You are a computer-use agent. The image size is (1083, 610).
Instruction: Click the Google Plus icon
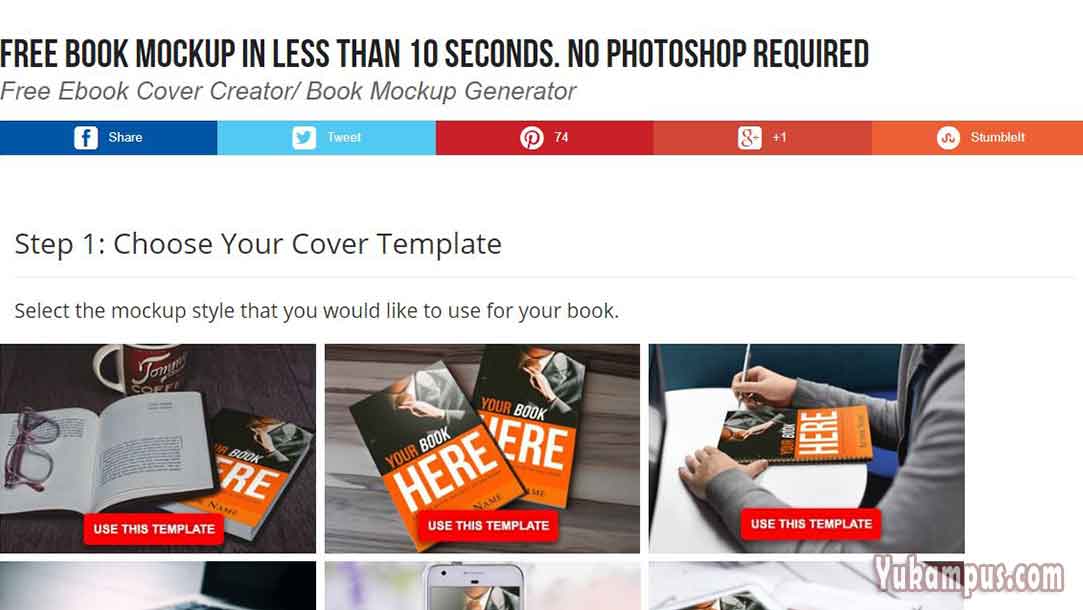click(749, 137)
